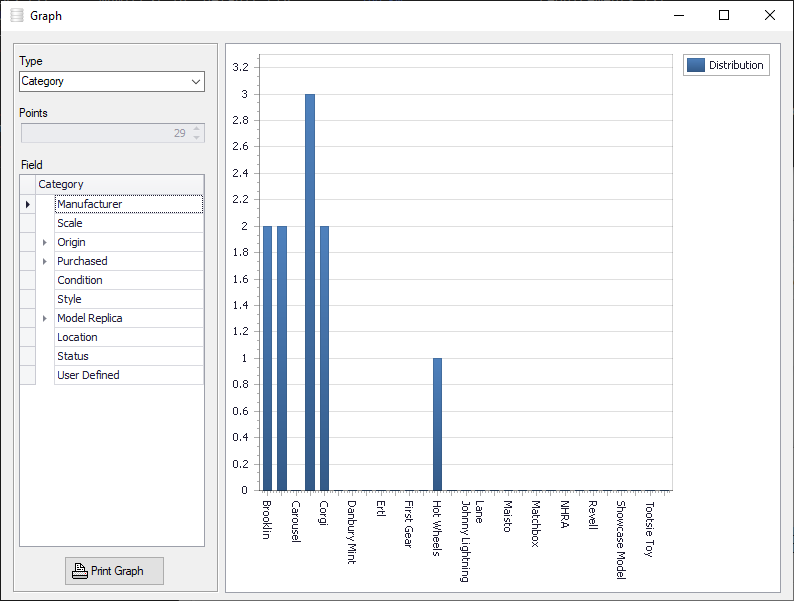
Task: Select the Manufacturer field row
Action: pyautogui.click(x=129, y=204)
